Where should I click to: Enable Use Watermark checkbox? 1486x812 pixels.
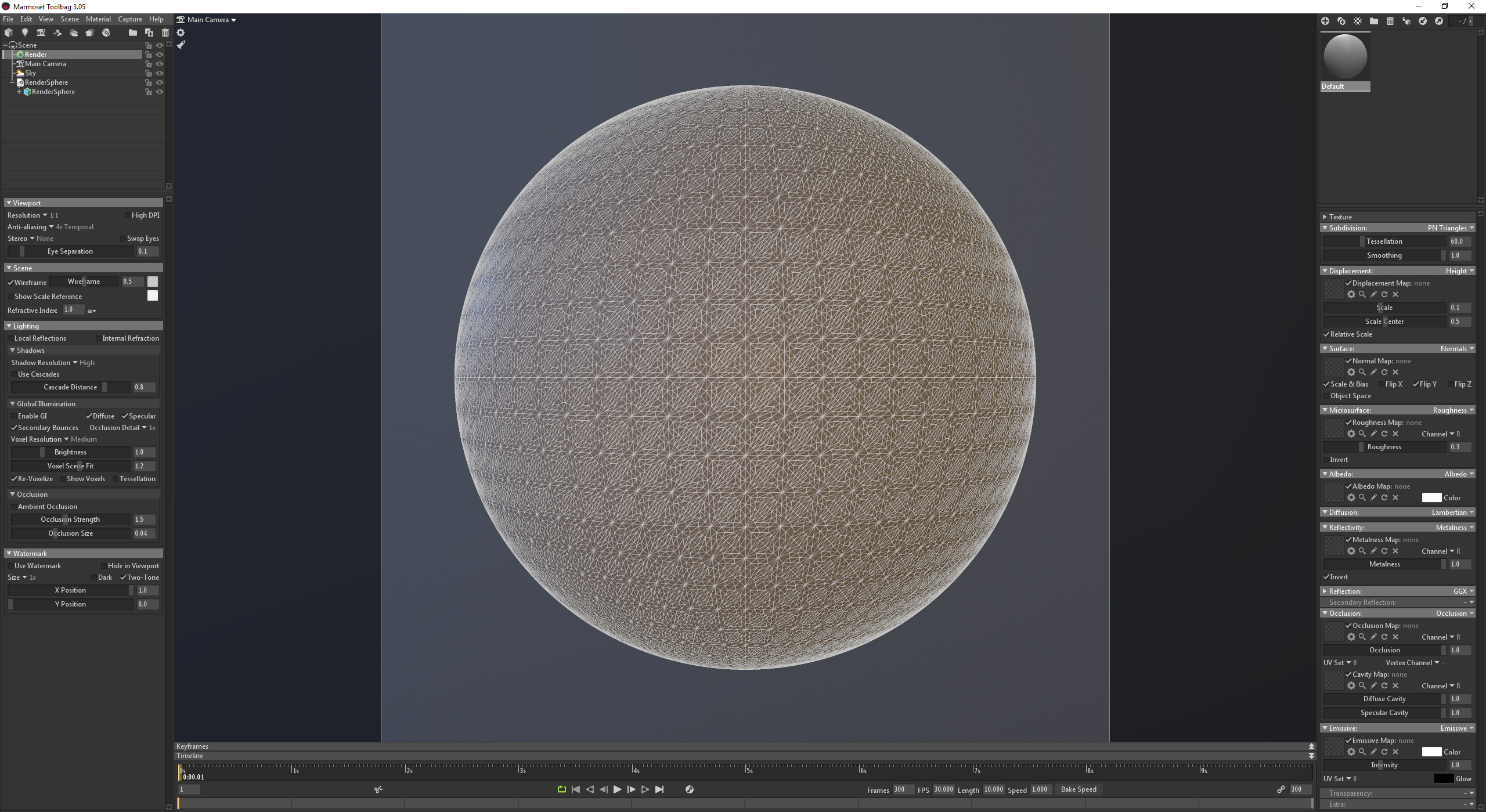pyautogui.click(x=10, y=566)
